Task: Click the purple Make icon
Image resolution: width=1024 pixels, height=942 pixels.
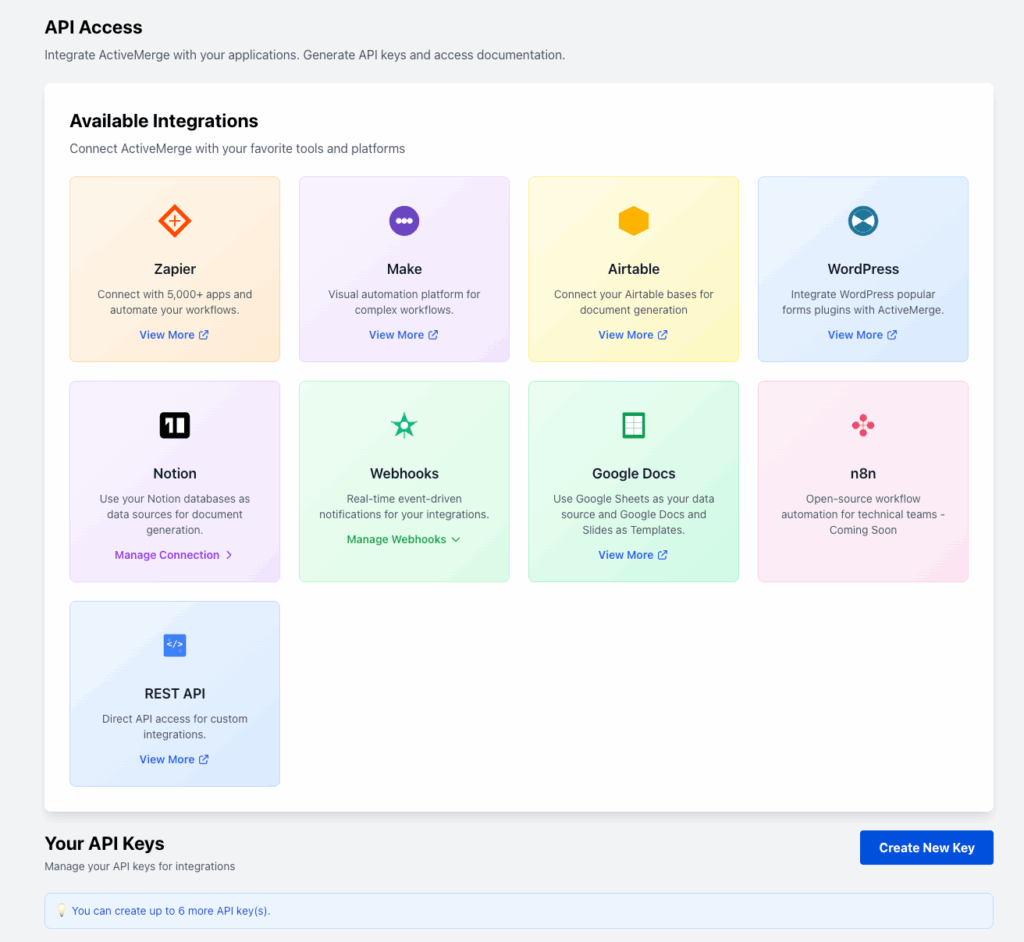Action: click(404, 221)
